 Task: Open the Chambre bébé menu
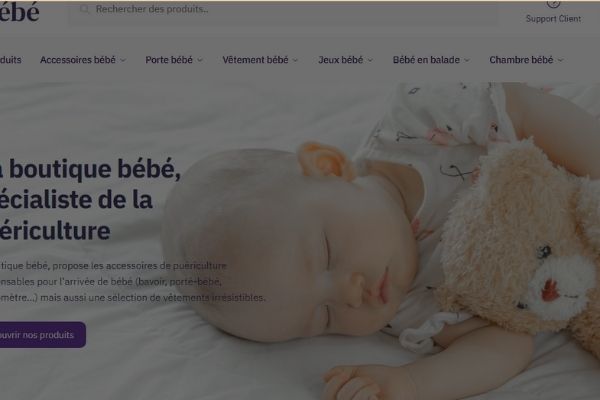tap(521, 60)
